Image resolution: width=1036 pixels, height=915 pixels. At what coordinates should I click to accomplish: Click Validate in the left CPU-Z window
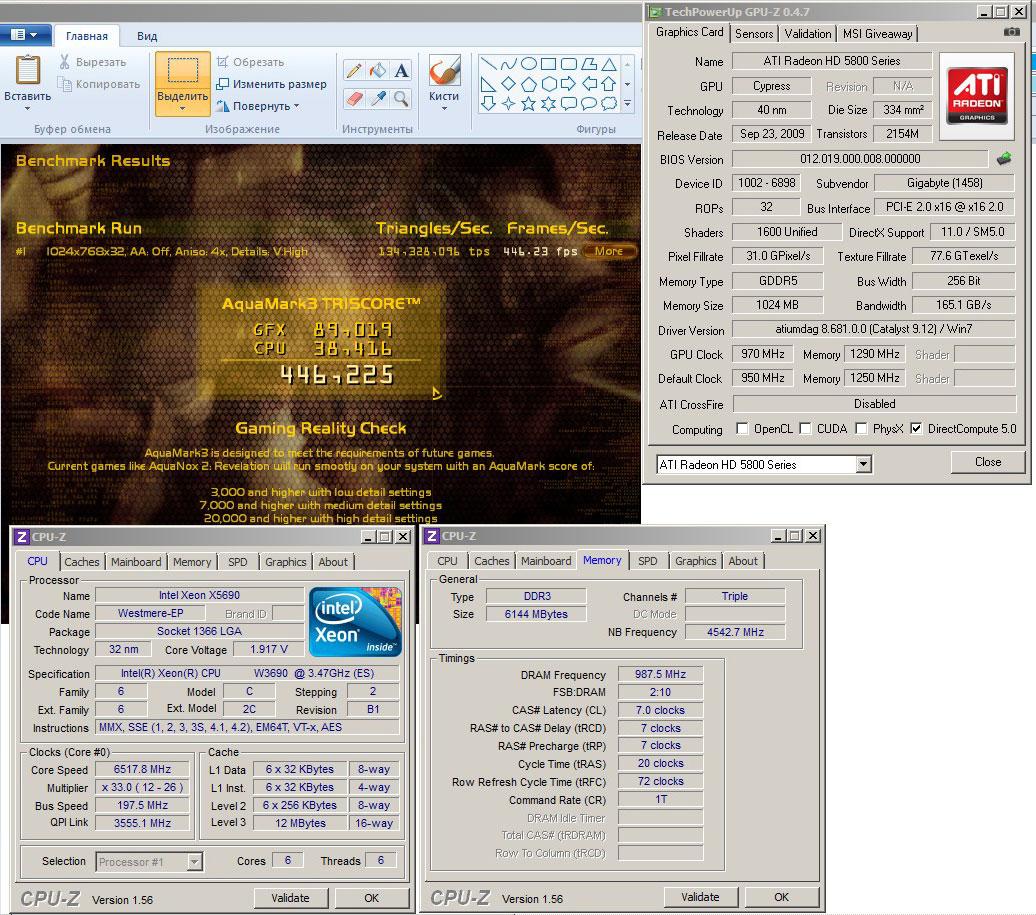click(290, 898)
